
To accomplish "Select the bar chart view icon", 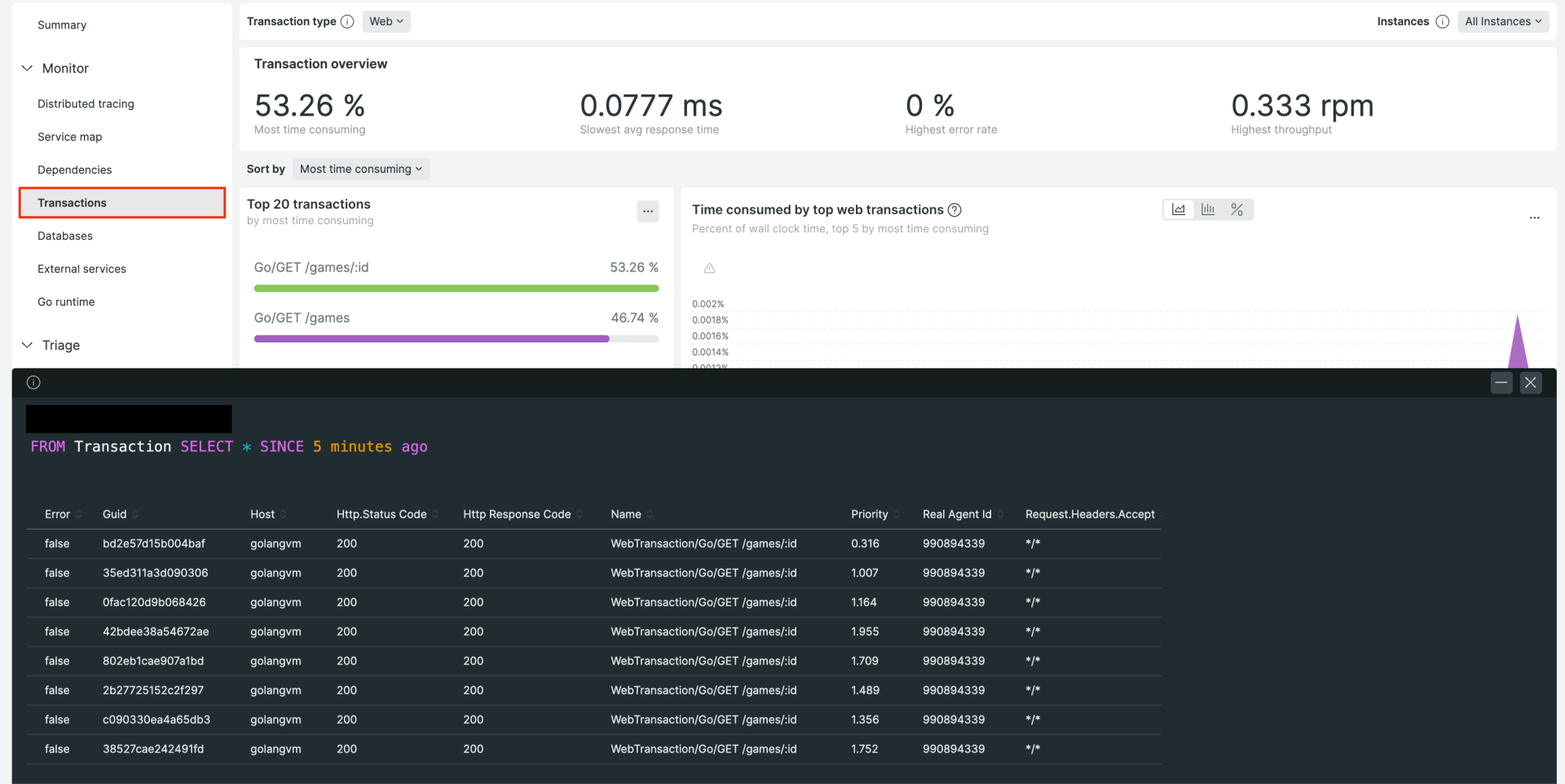I will pos(1207,209).
